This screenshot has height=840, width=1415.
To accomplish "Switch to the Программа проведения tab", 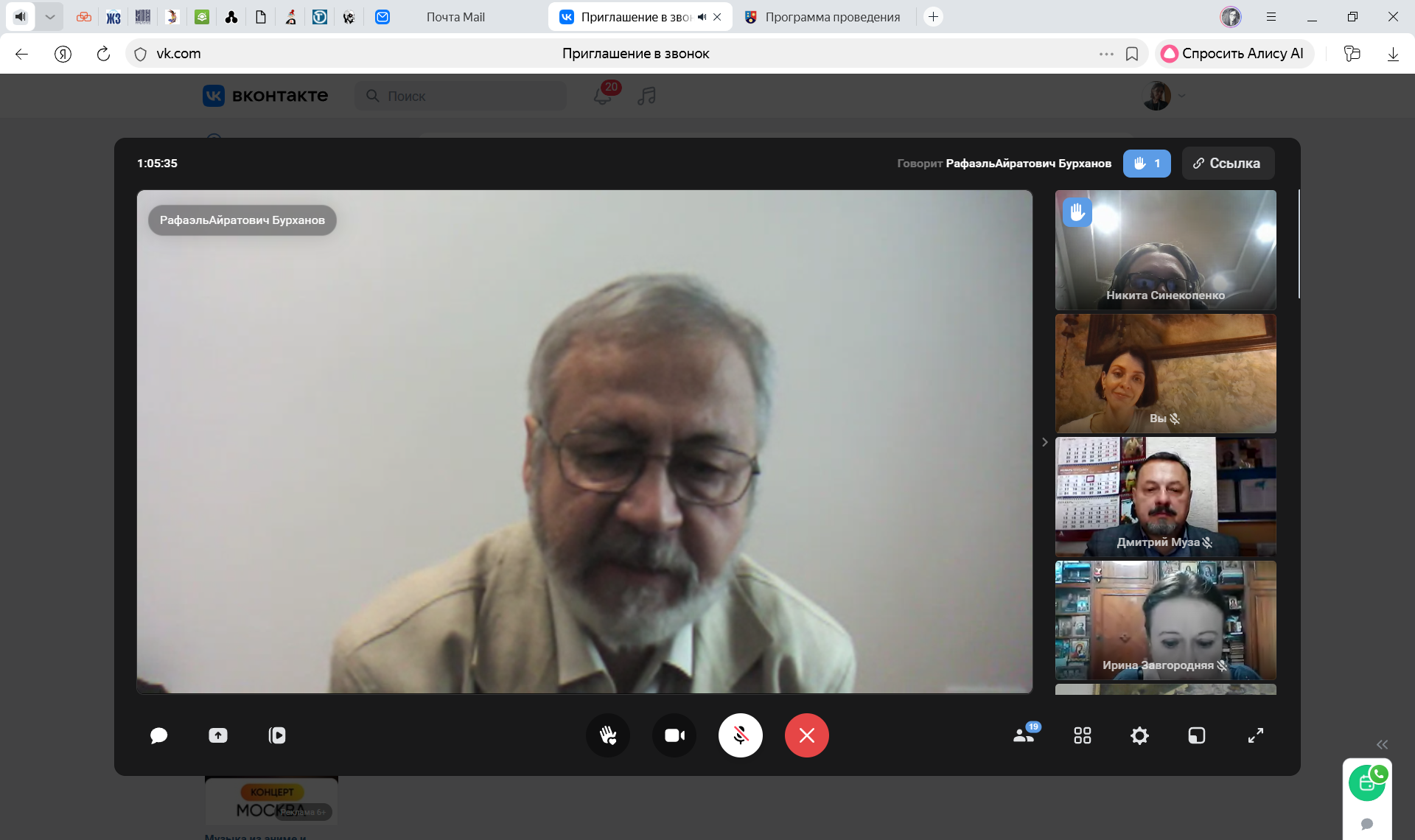I will pos(832,17).
